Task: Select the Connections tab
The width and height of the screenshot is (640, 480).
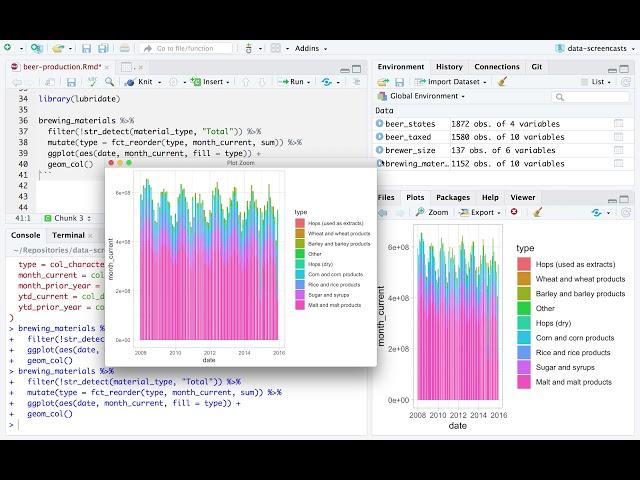Action: (497, 67)
